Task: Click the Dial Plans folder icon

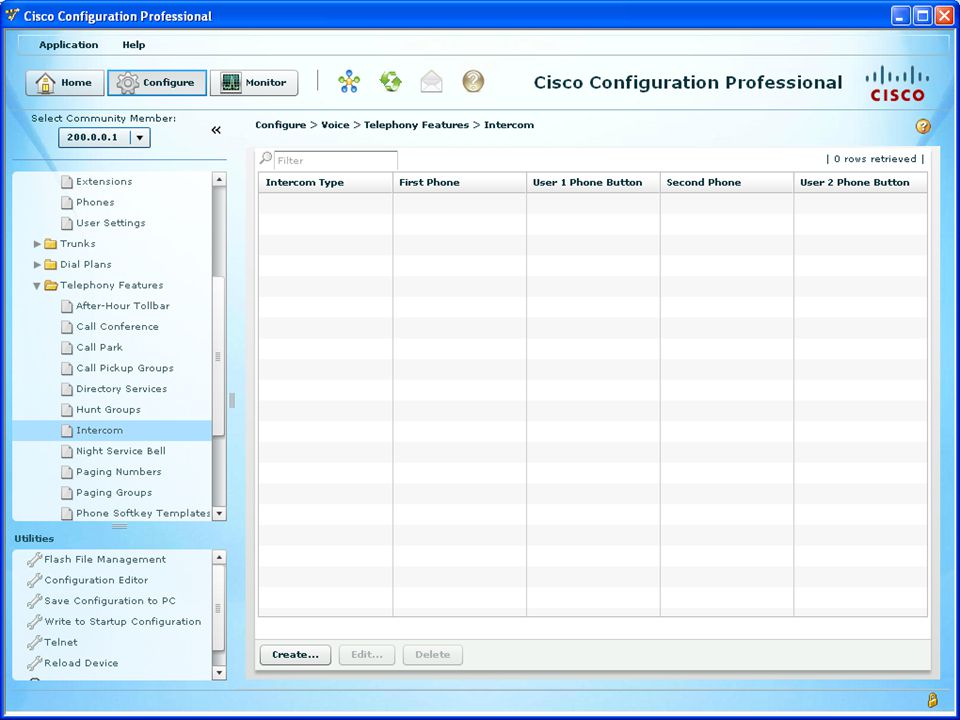Action: coord(51,264)
